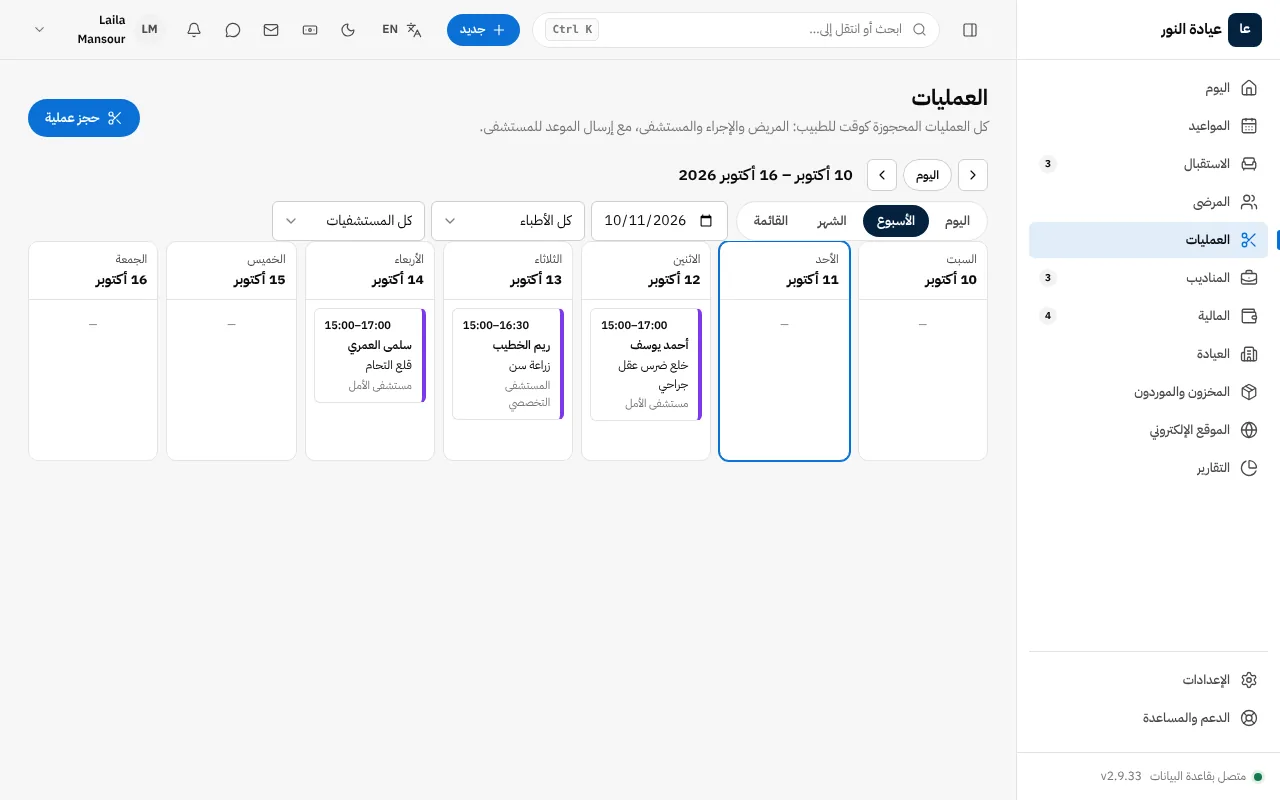Viewport: 1280px width, 800px height.
Task: Open اليوم home in the sidebar
Action: [x=1148, y=88]
